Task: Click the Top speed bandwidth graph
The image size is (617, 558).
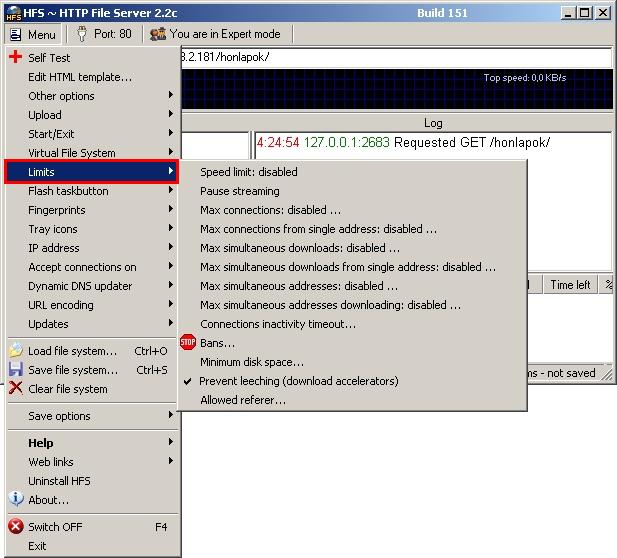Action: [397, 89]
